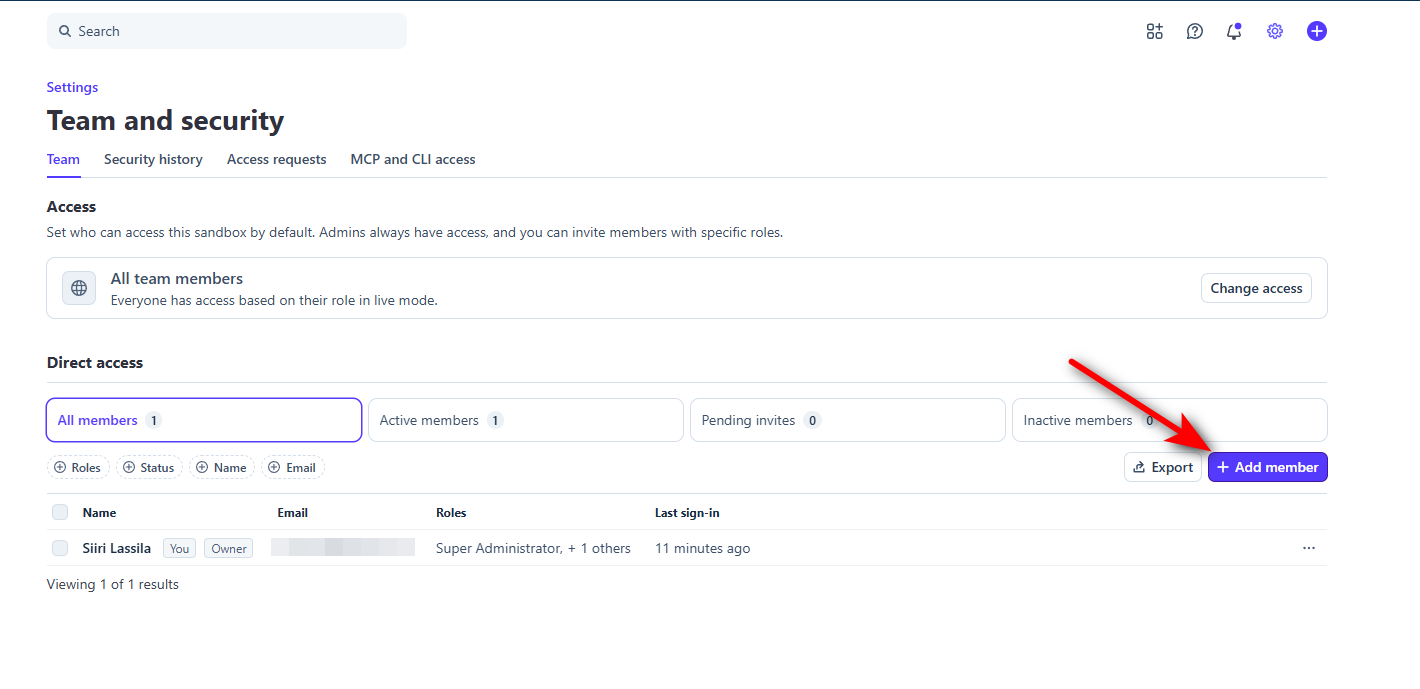The image size is (1420, 689).
Task: Add a Status filter
Action: (149, 467)
